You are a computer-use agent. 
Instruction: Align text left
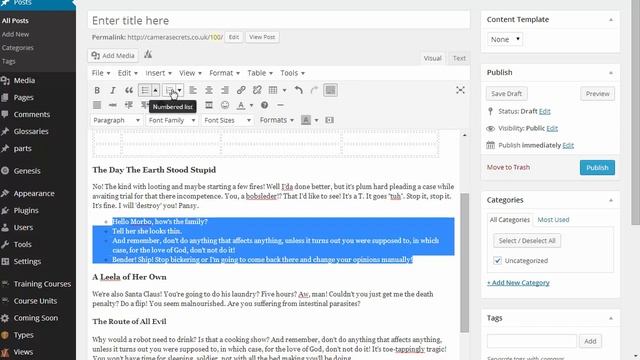(x=193, y=90)
